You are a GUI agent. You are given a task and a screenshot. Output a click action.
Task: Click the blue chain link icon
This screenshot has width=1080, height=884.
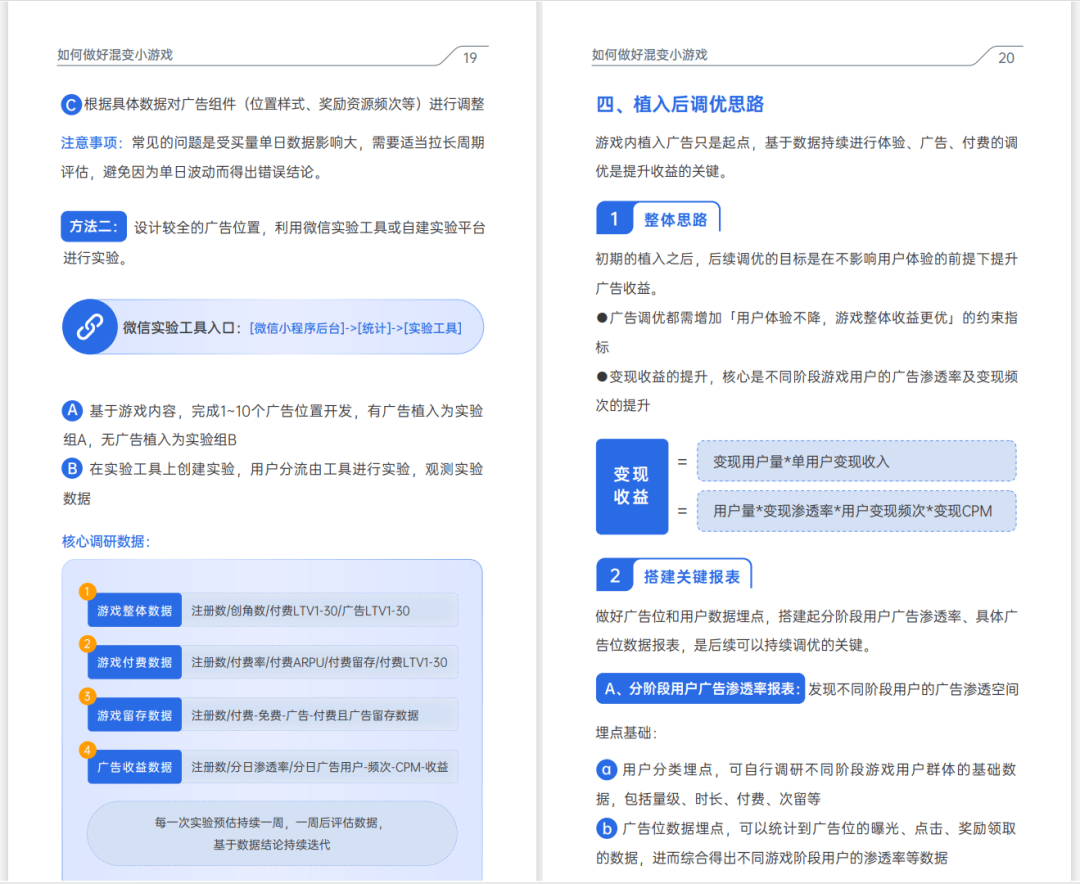coord(90,327)
